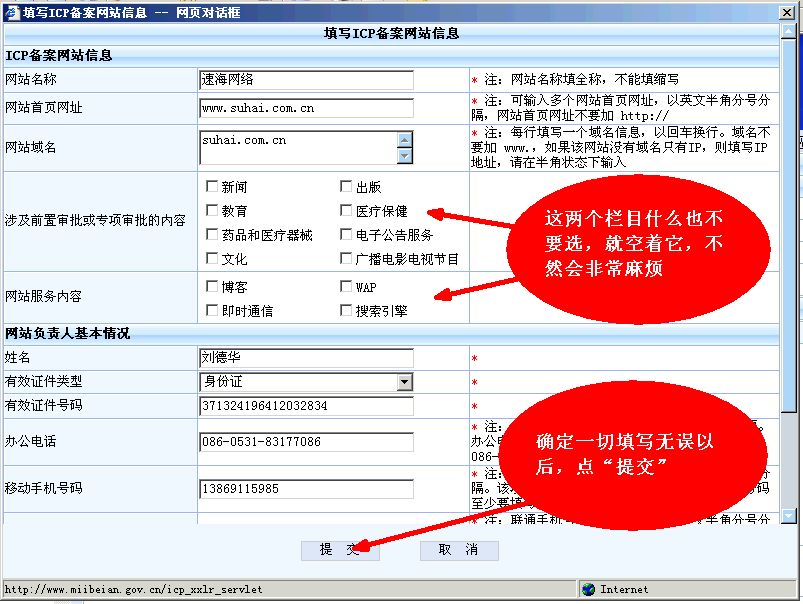Viewport: 803px width, 604px height.
Task: Click the 取消 button
Action: coord(458,550)
